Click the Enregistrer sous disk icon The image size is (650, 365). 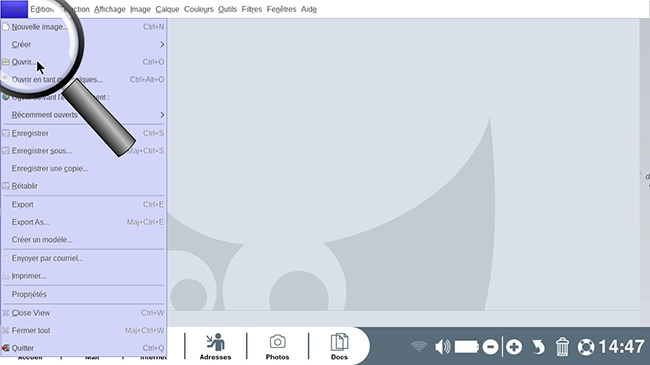click(6, 151)
